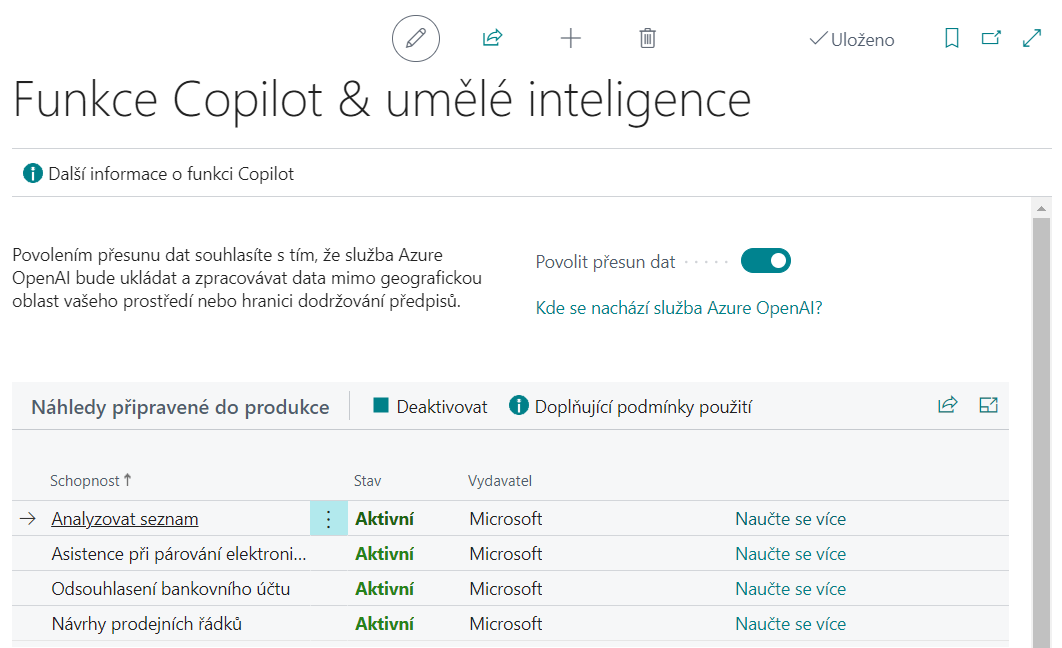Click Aktivní status of Analyzovat seznam
The height and width of the screenshot is (648, 1062).
coord(385,519)
